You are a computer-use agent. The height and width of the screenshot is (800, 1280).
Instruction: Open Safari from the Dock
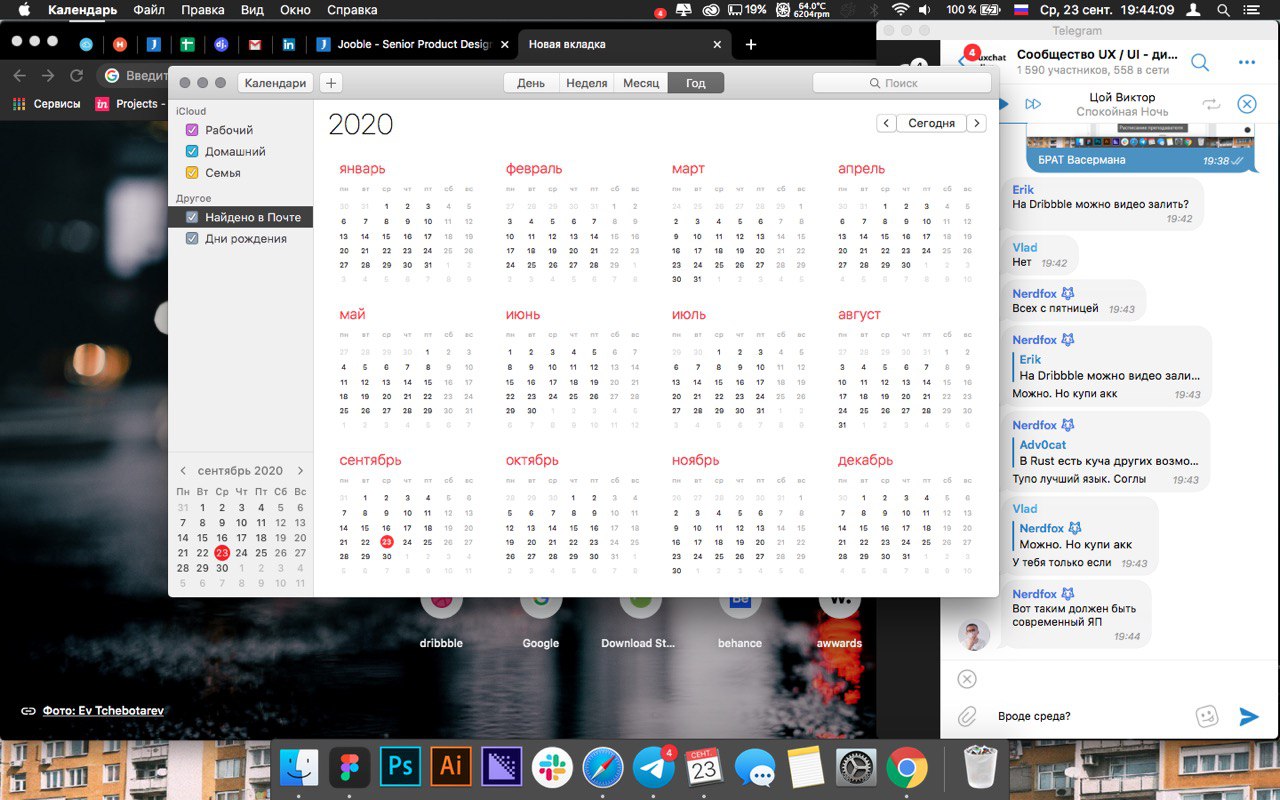tap(603, 767)
